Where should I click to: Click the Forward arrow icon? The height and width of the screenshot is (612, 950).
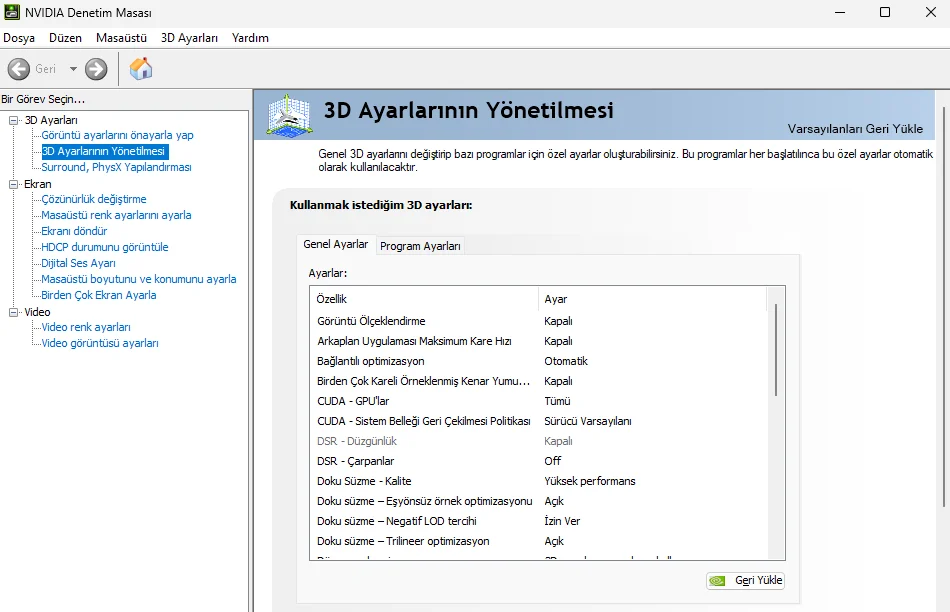[x=96, y=69]
